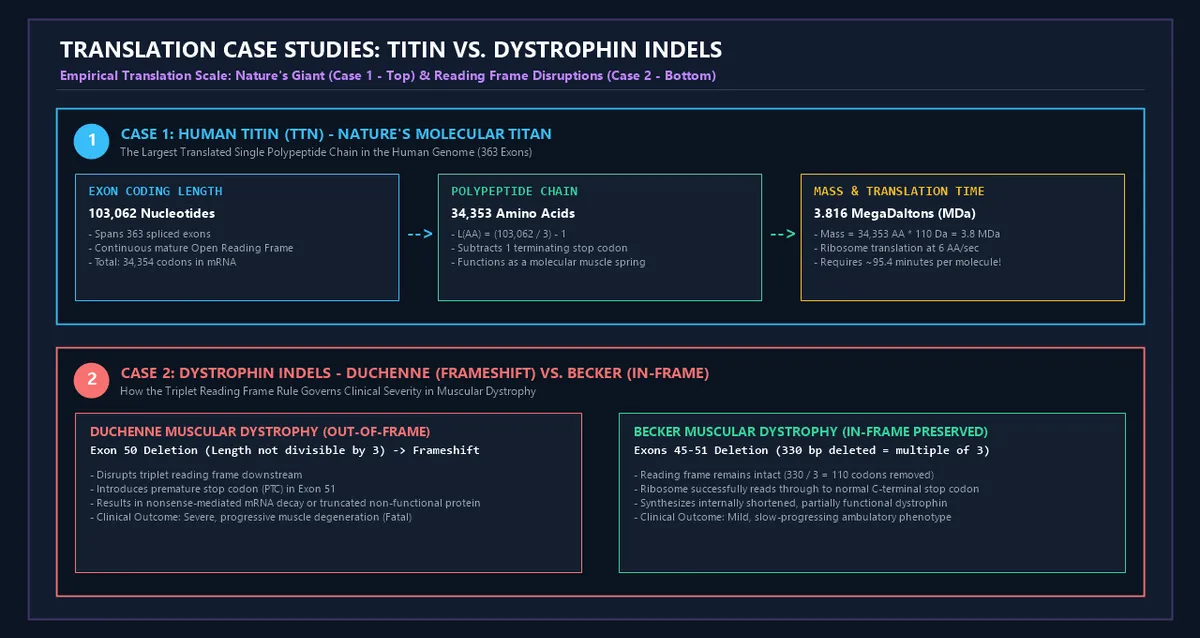Click 'Ribosome translation at 6 AA/sec'
This screenshot has height=638, width=1200.
895,248
